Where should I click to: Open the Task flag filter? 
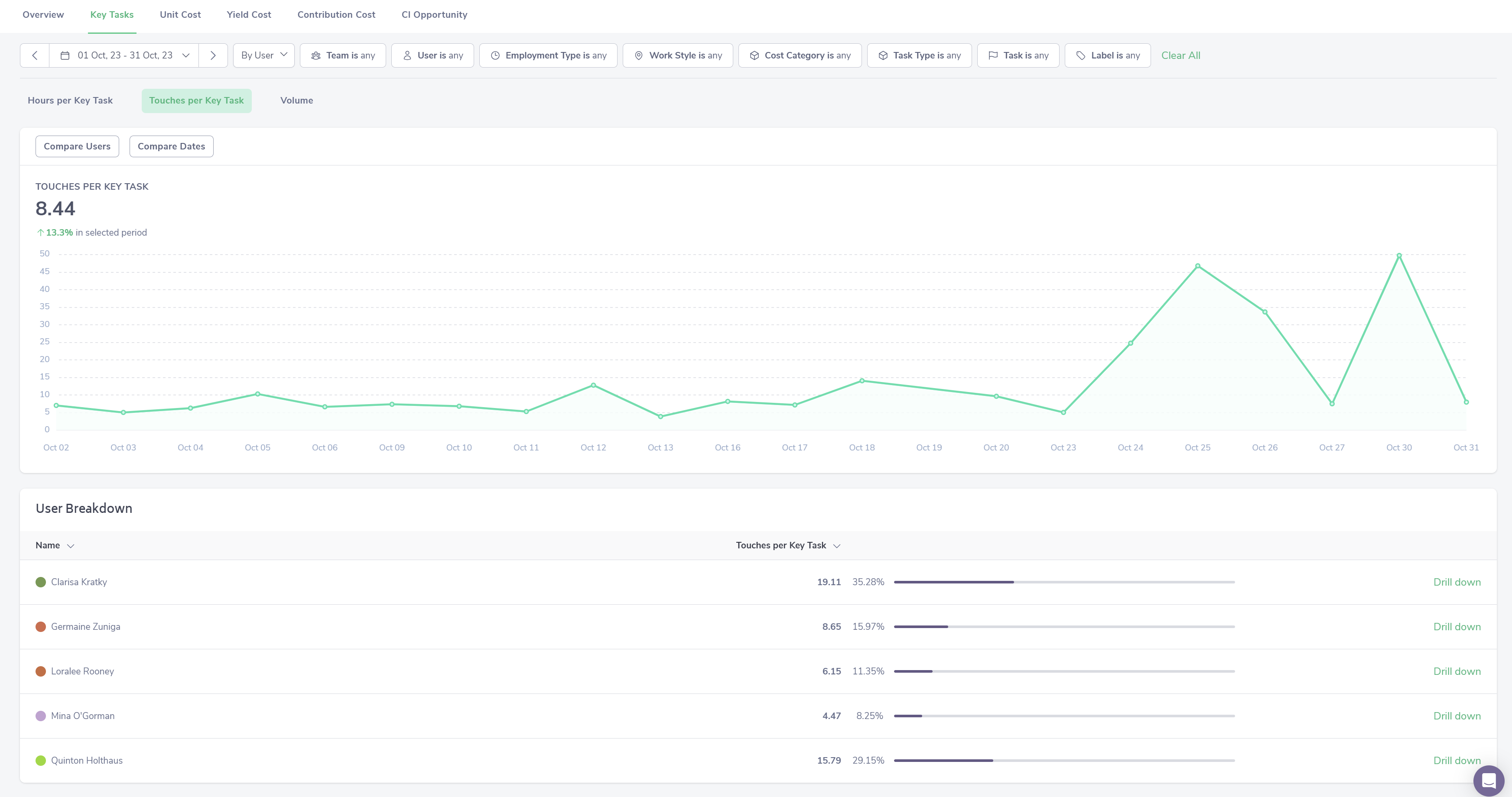click(x=1018, y=55)
